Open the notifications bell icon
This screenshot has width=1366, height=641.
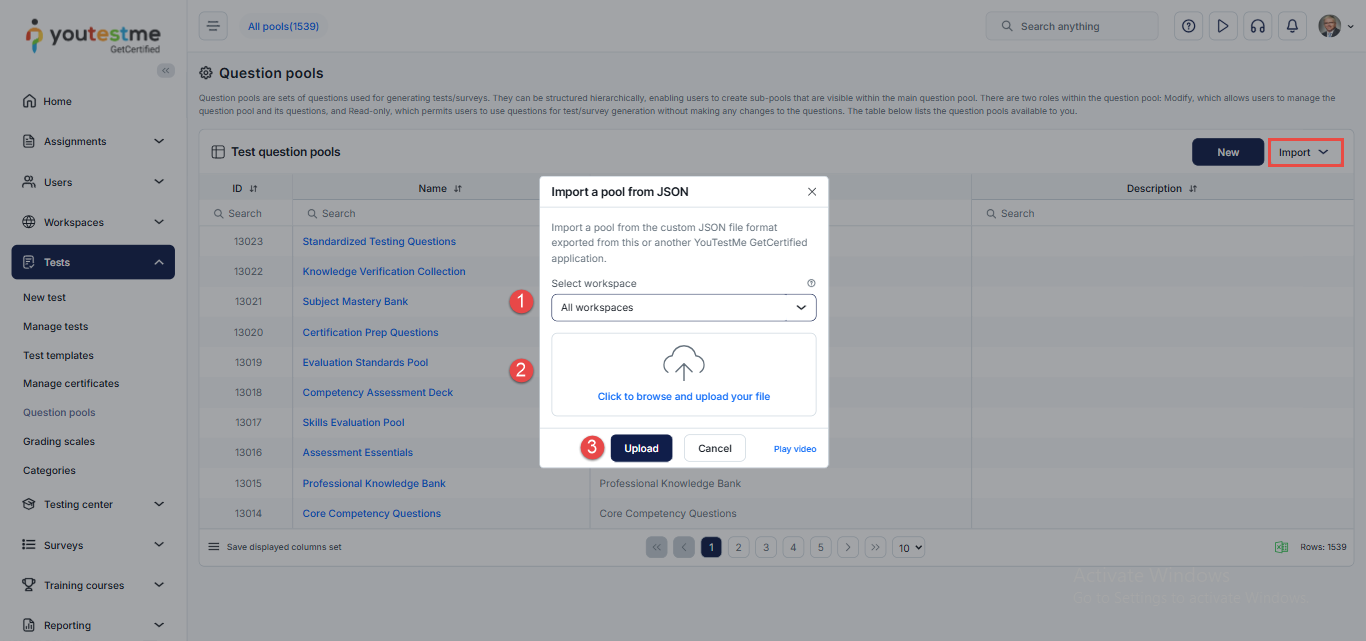coord(1292,26)
